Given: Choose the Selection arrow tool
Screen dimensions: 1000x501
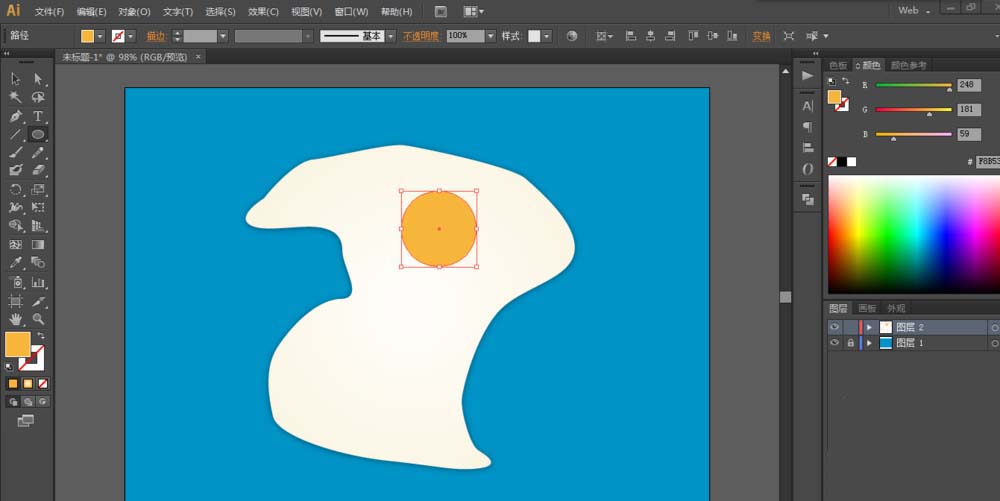Looking at the screenshot, I should tap(16, 79).
